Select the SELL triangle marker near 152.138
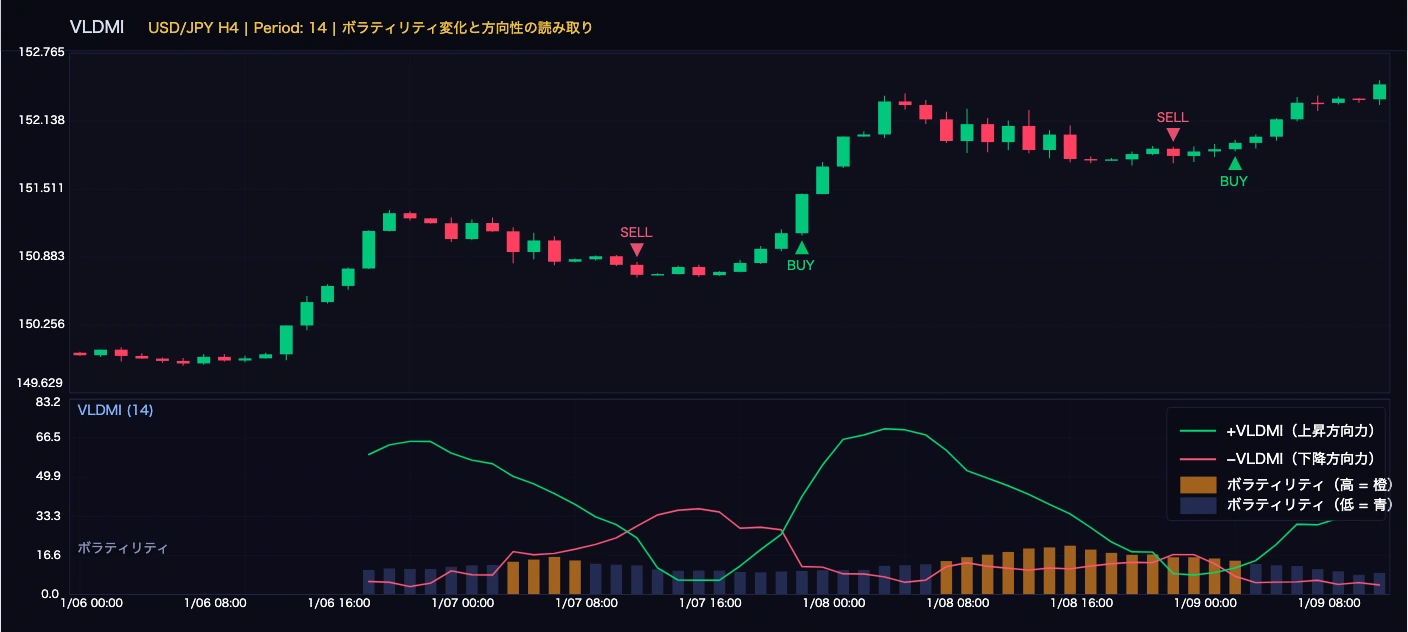Image resolution: width=1408 pixels, height=632 pixels. click(1173, 135)
